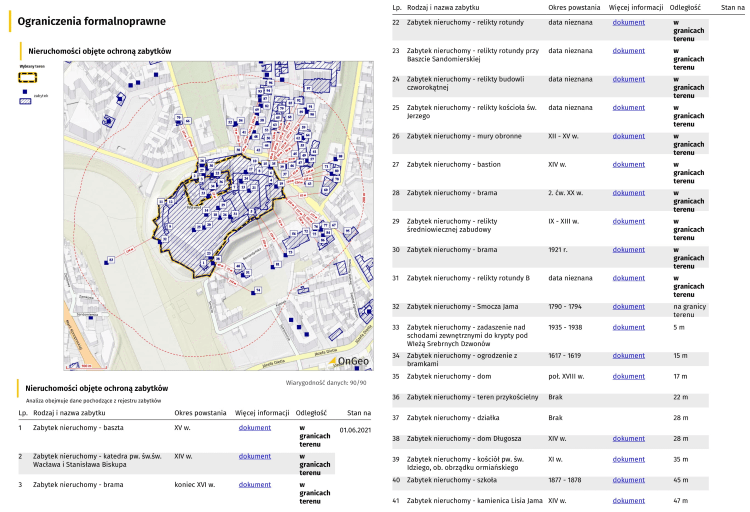Image resolution: width=750 pixels, height=512 pixels.
Task: Click the Rodzaj i nazwa zabytku header in left table
Action: (x=69, y=413)
